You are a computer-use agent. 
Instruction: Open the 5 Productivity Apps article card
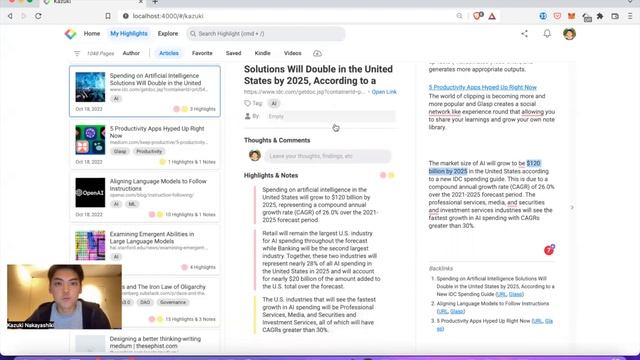tap(145, 144)
